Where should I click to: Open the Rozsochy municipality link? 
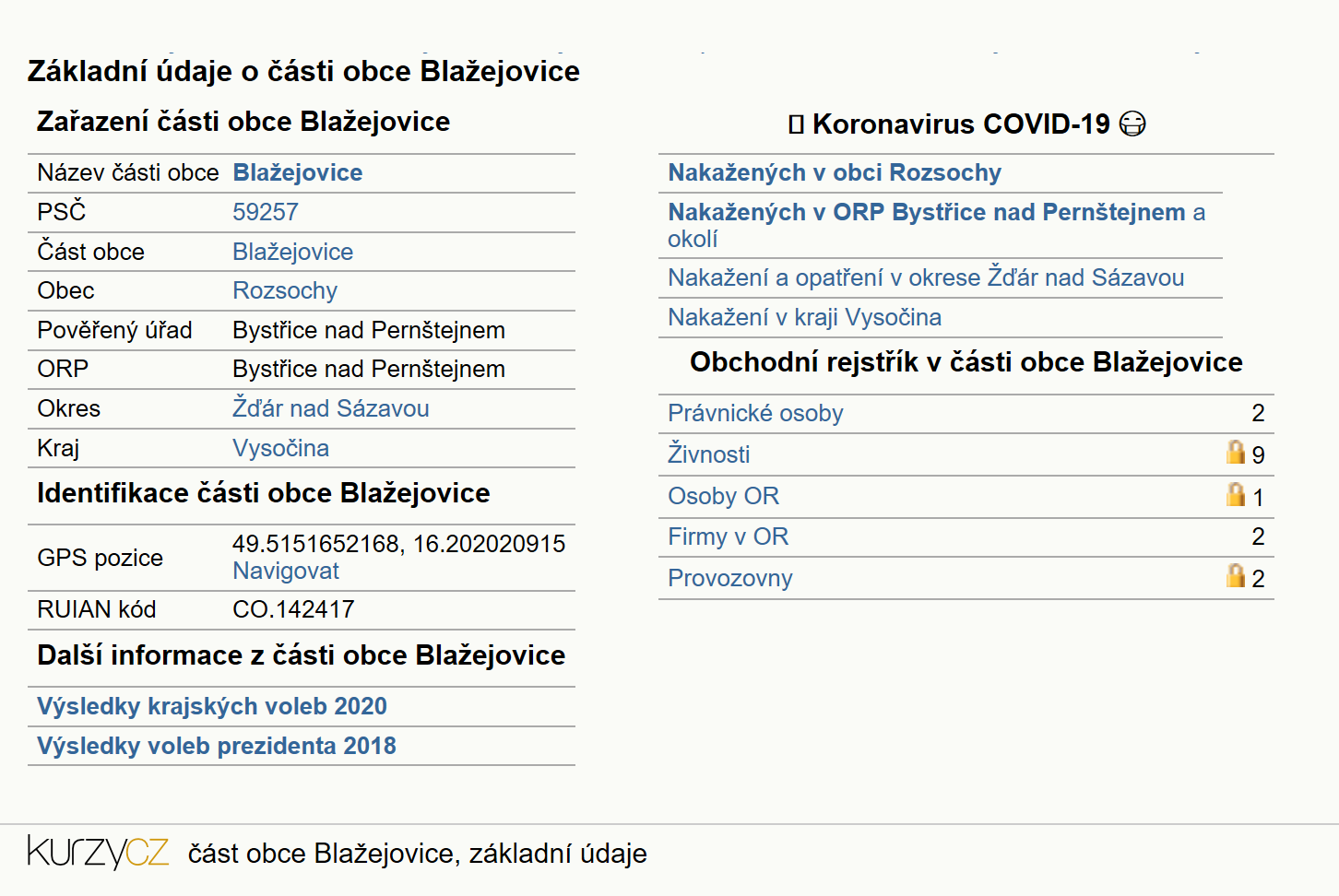pyautogui.click(x=285, y=290)
